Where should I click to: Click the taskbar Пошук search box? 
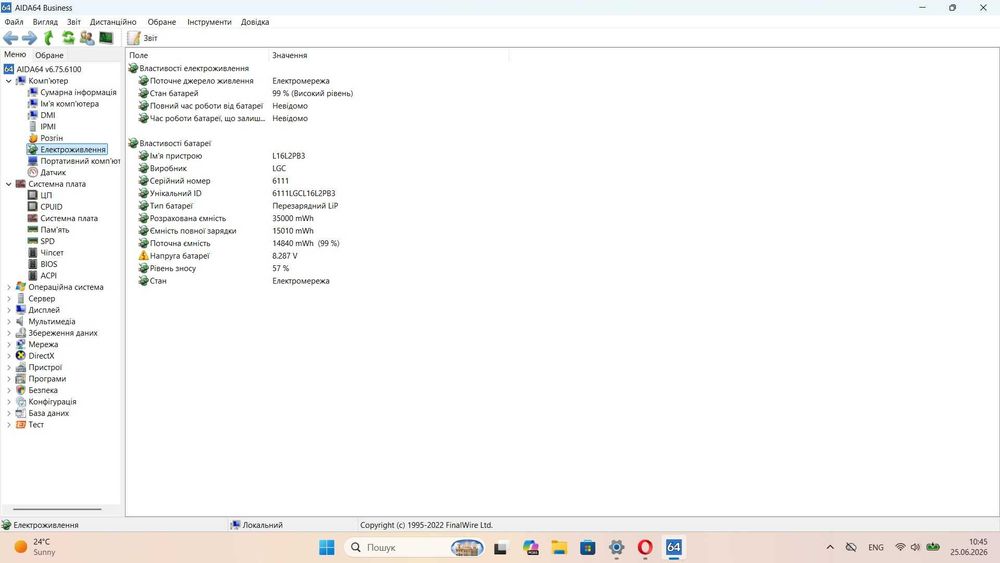(x=415, y=548)
